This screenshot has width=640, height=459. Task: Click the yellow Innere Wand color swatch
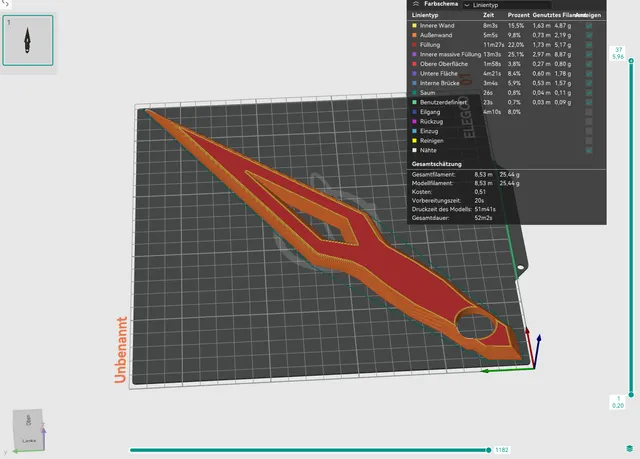coord(414,25)
